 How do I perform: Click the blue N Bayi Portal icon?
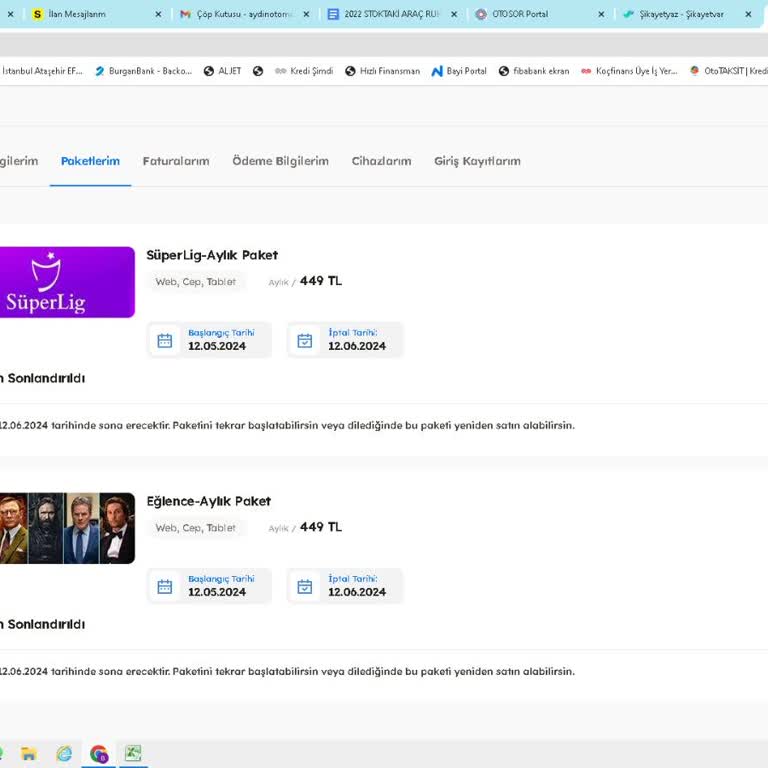pos(437,72)
